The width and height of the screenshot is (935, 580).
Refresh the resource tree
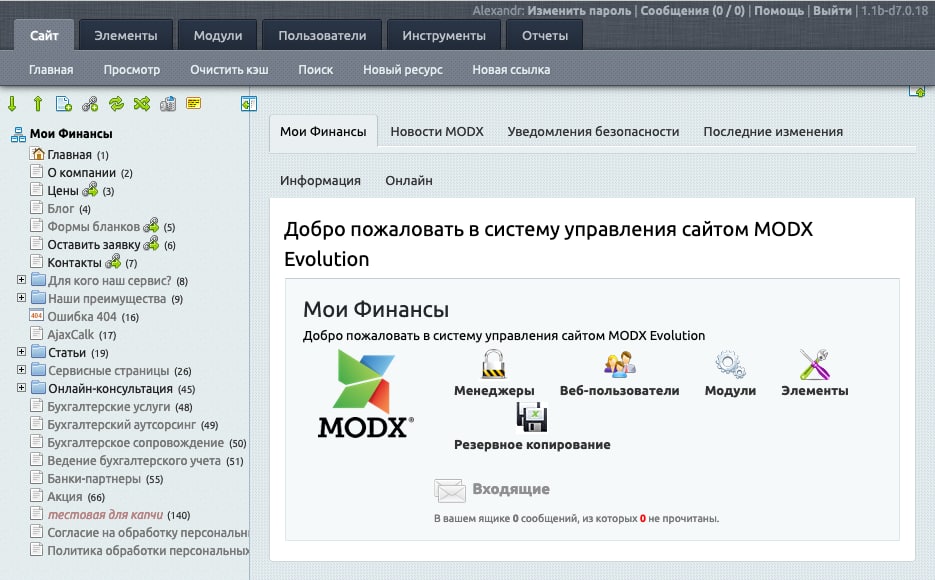coord(116,104)
